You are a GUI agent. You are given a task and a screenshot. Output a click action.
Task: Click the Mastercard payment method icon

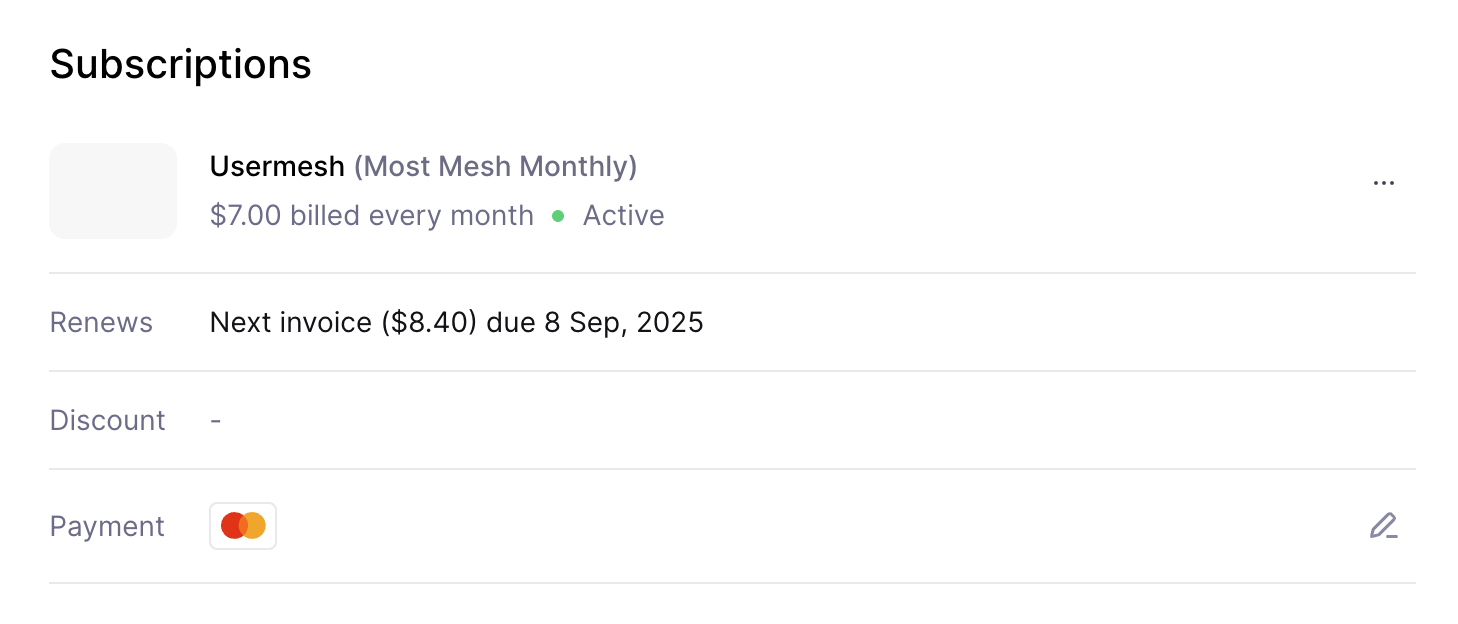(x=243, y=526)
